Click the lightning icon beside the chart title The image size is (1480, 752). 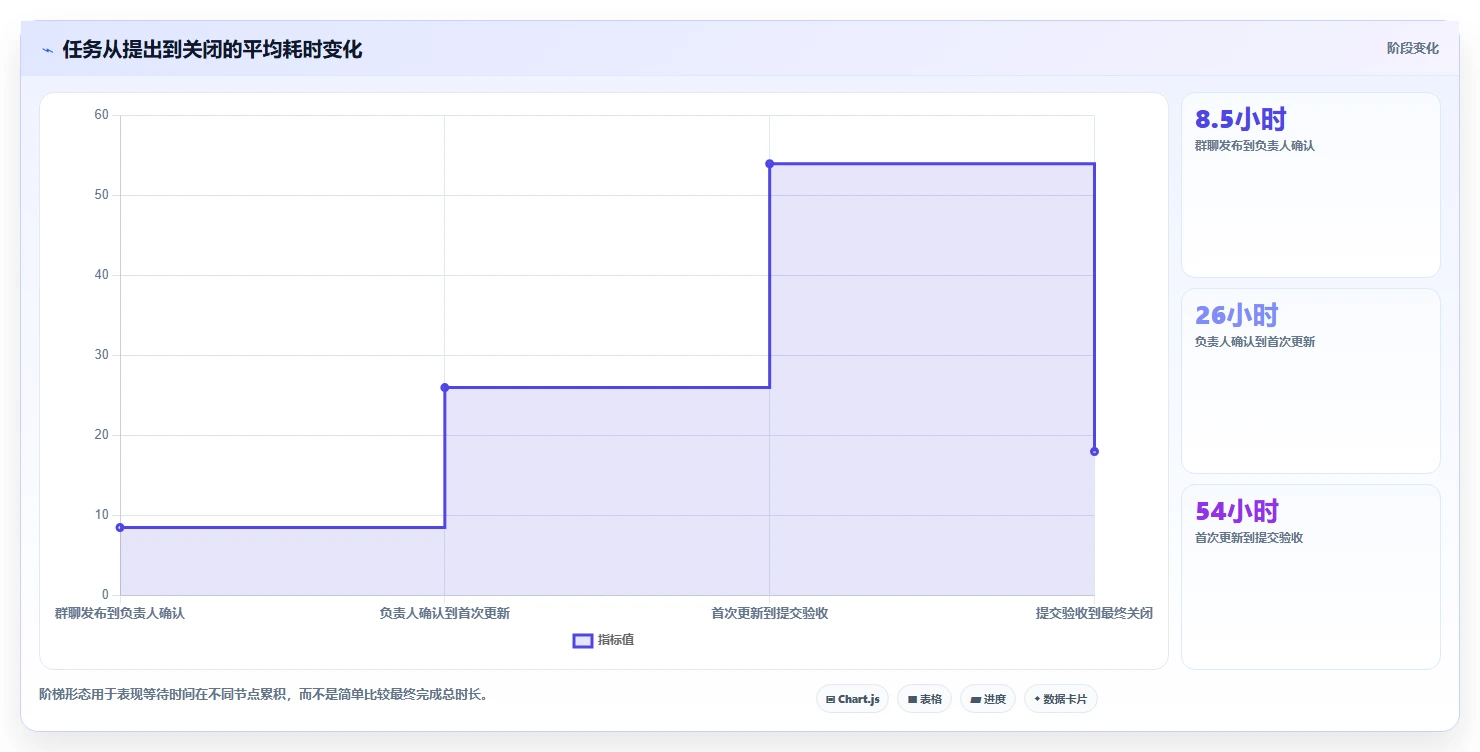click(47, 50)
